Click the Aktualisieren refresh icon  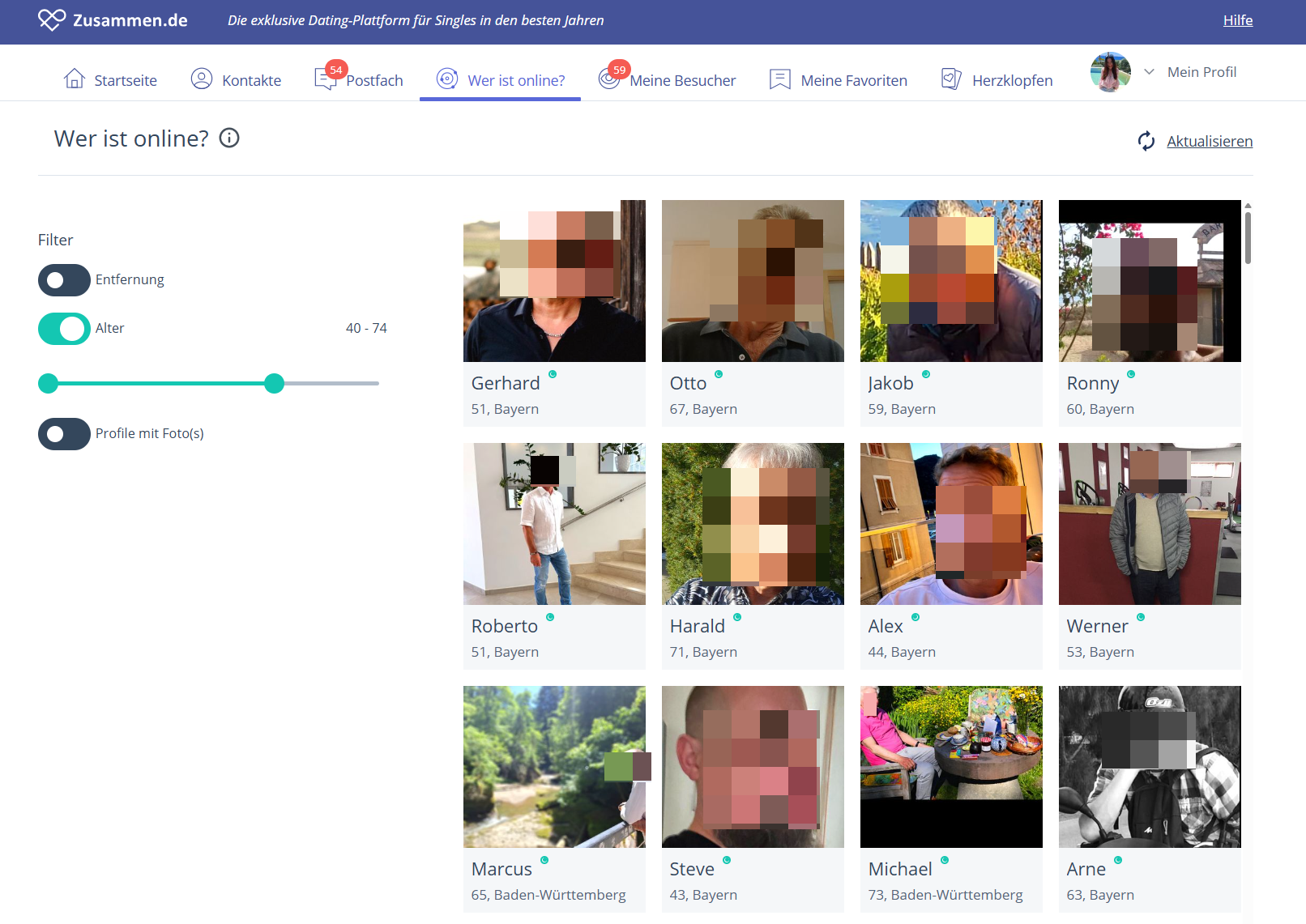pyautogui.click(x=1146, y=141)
